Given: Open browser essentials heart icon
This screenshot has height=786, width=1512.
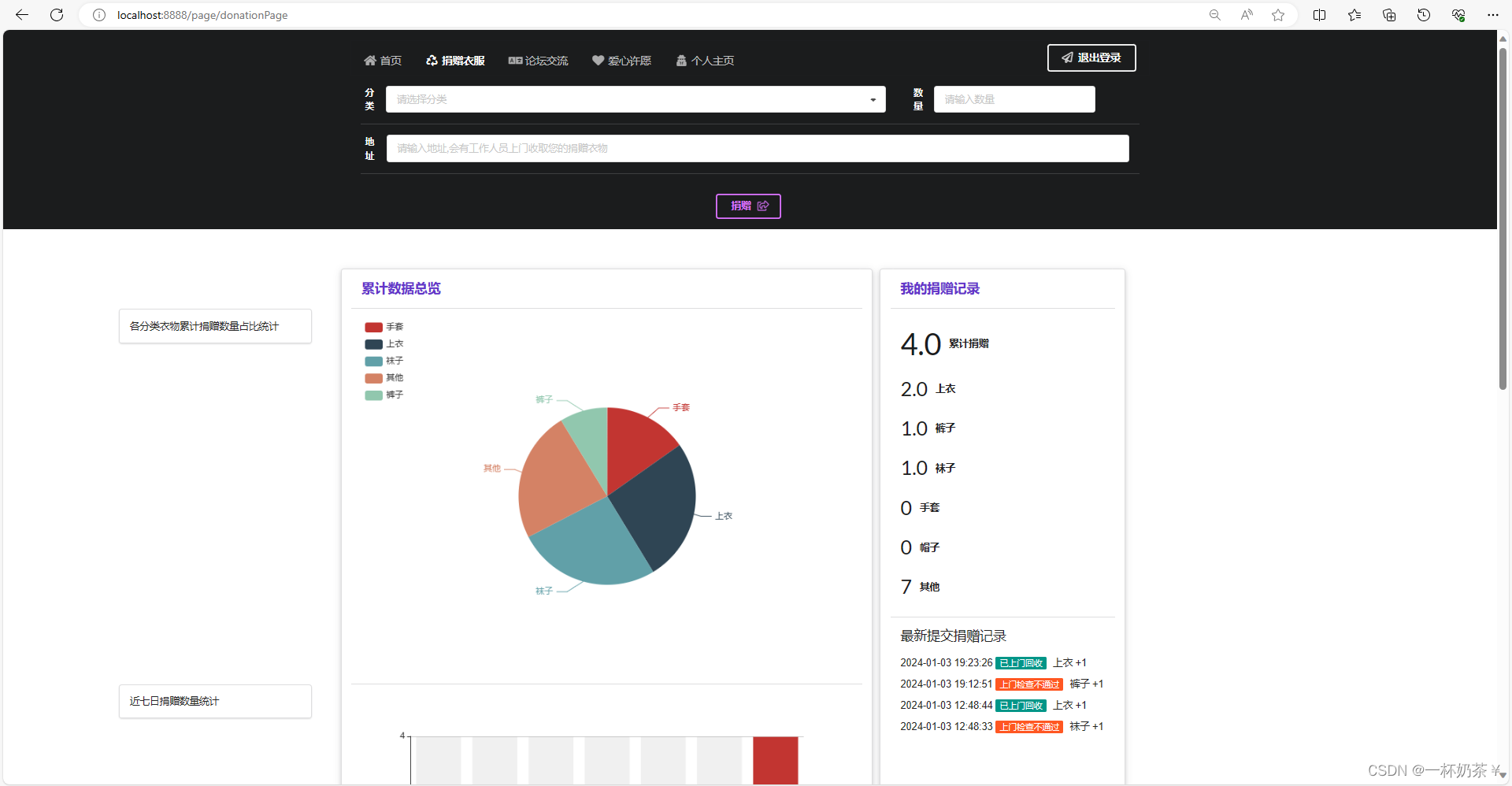Looking at the screenshot, I should click(x=1458, y=15).
